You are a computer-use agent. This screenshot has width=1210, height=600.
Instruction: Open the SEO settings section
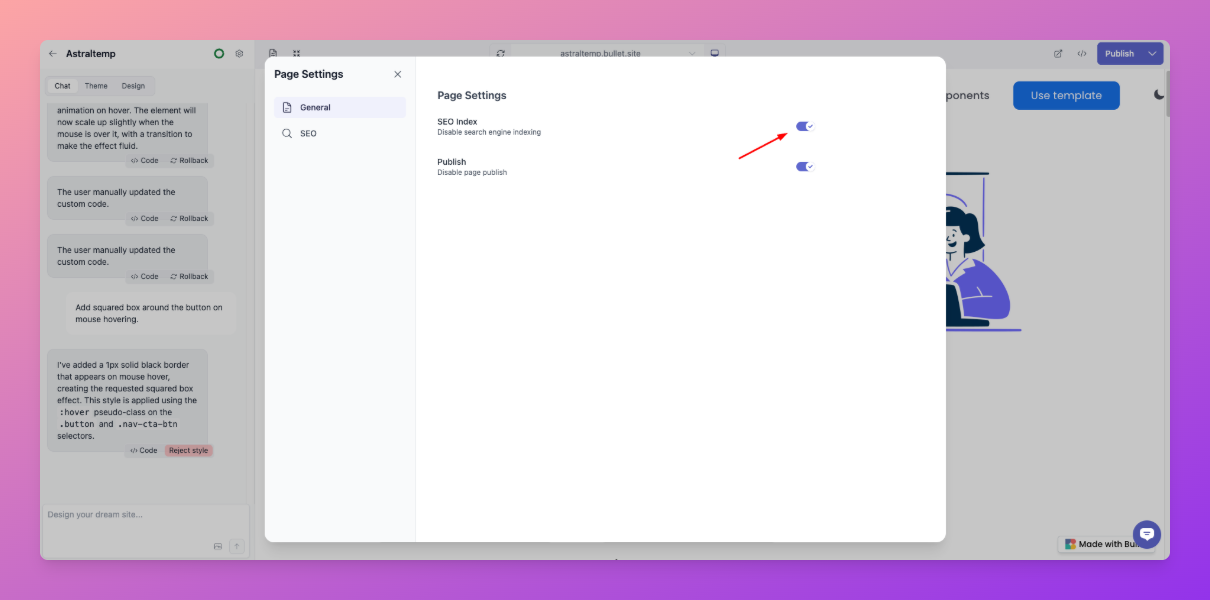click(340, 133)
